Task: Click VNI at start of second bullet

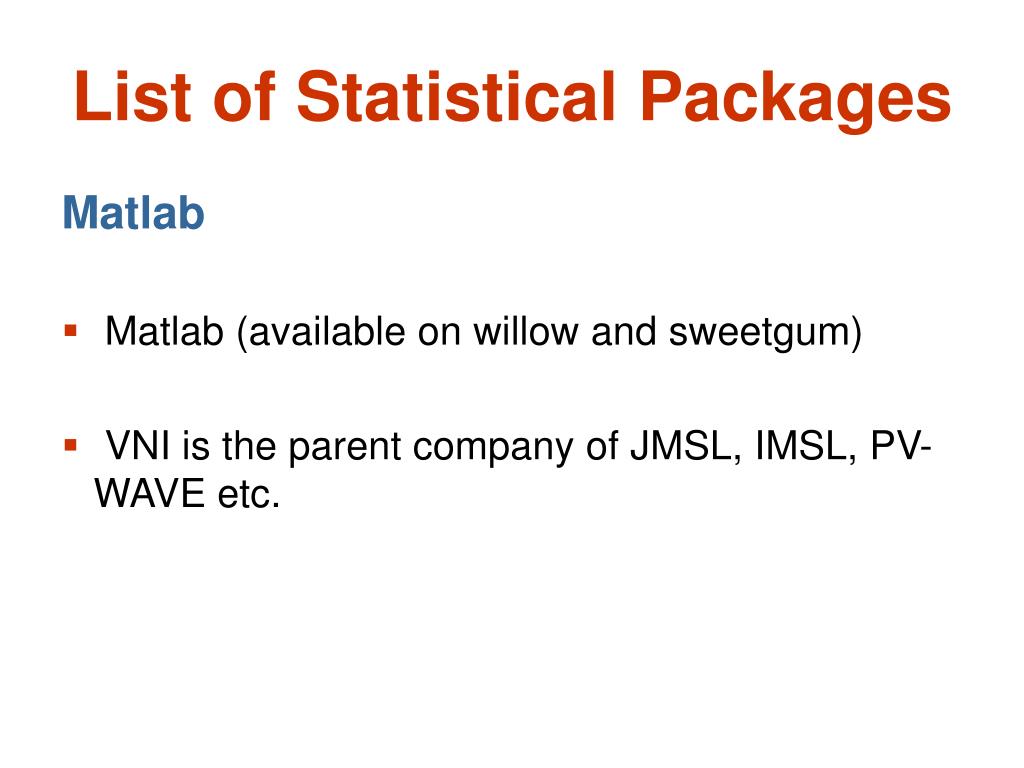Action: point(138,446)
